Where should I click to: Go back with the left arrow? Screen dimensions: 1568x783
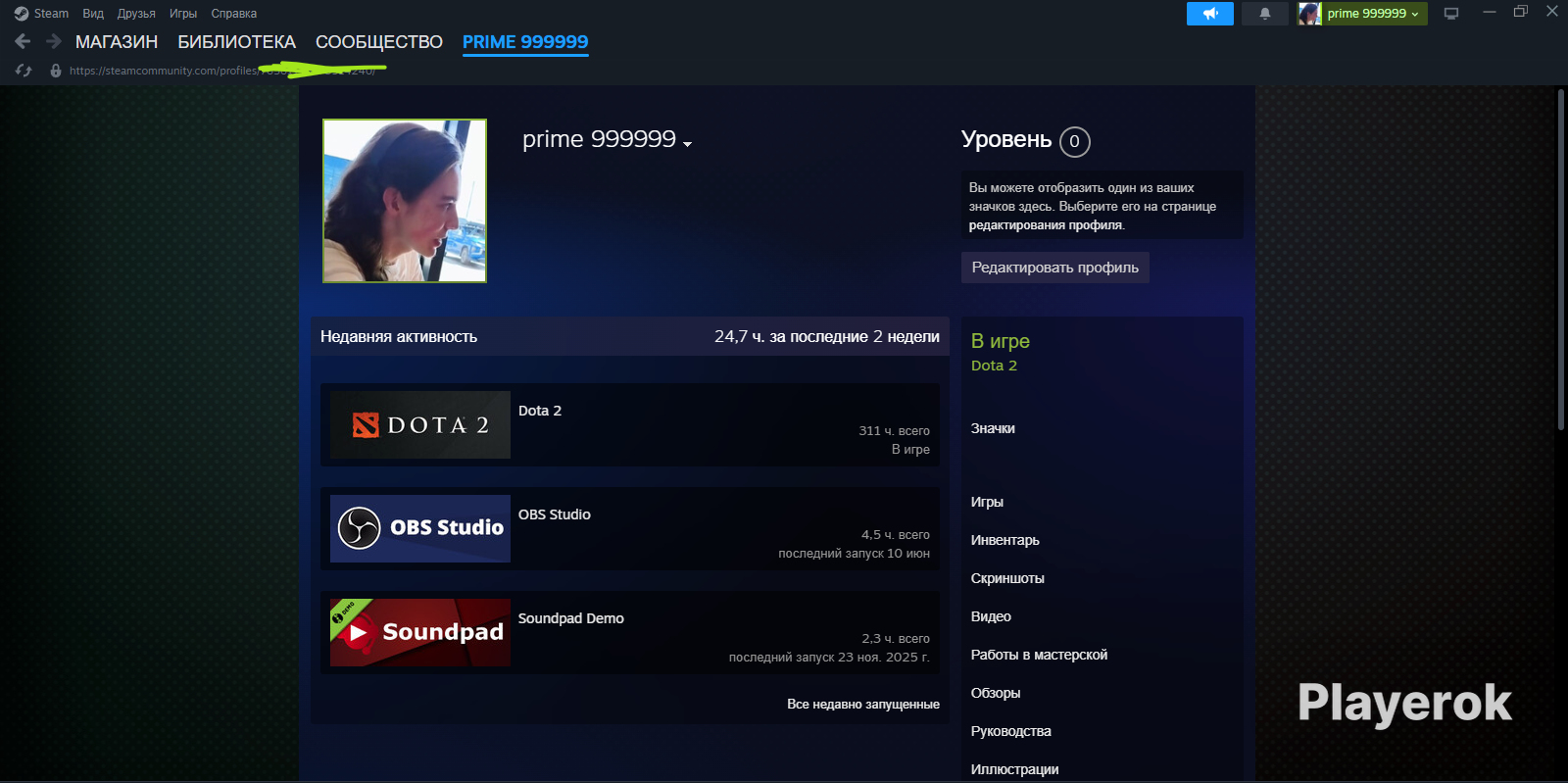23,41
